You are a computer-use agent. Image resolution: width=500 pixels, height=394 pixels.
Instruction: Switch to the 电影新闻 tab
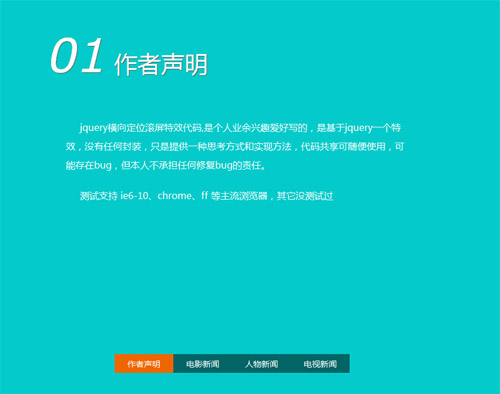tap(203, 363)
